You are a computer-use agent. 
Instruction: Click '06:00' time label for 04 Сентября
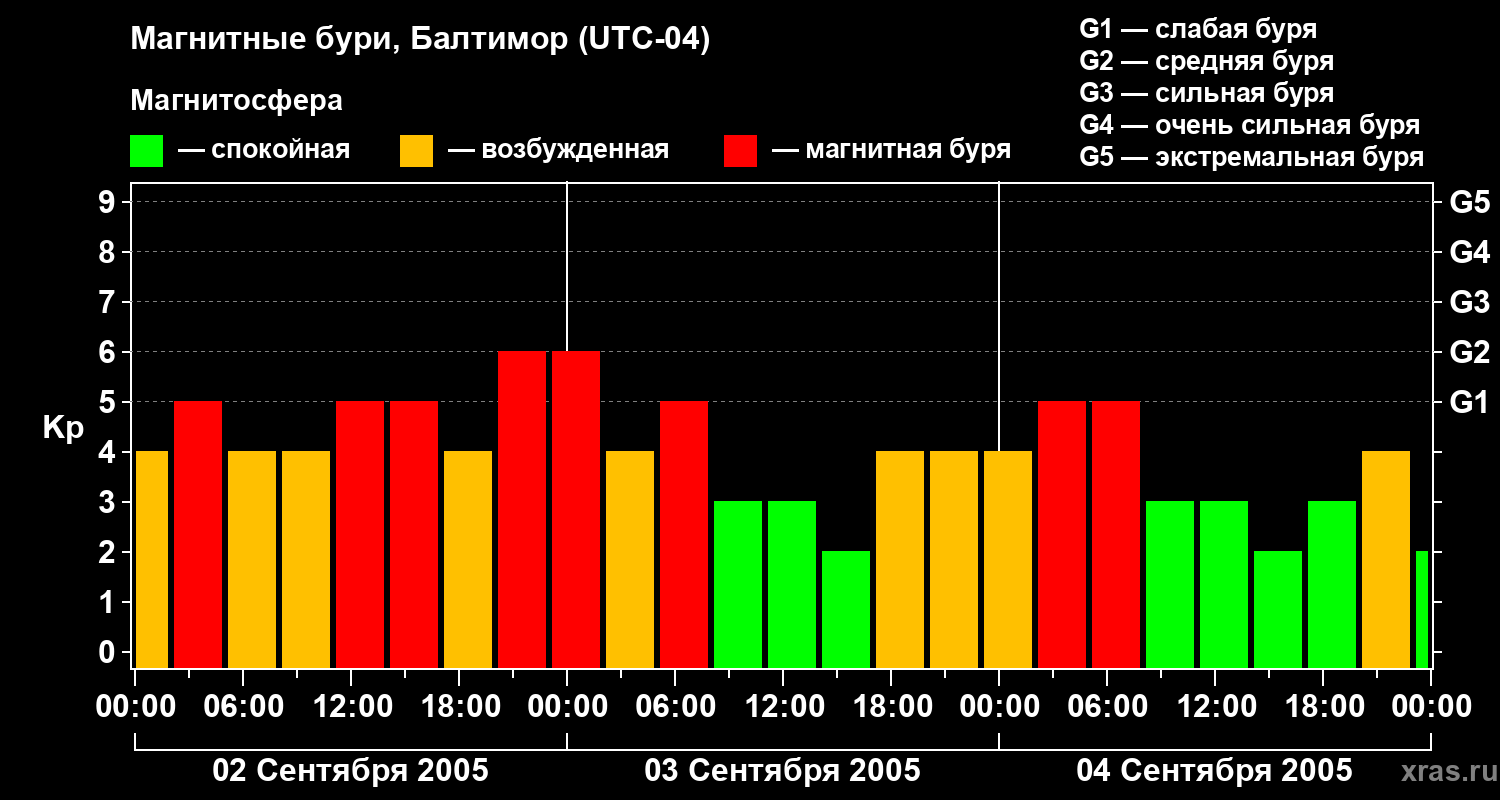(x=1107, y=707)
